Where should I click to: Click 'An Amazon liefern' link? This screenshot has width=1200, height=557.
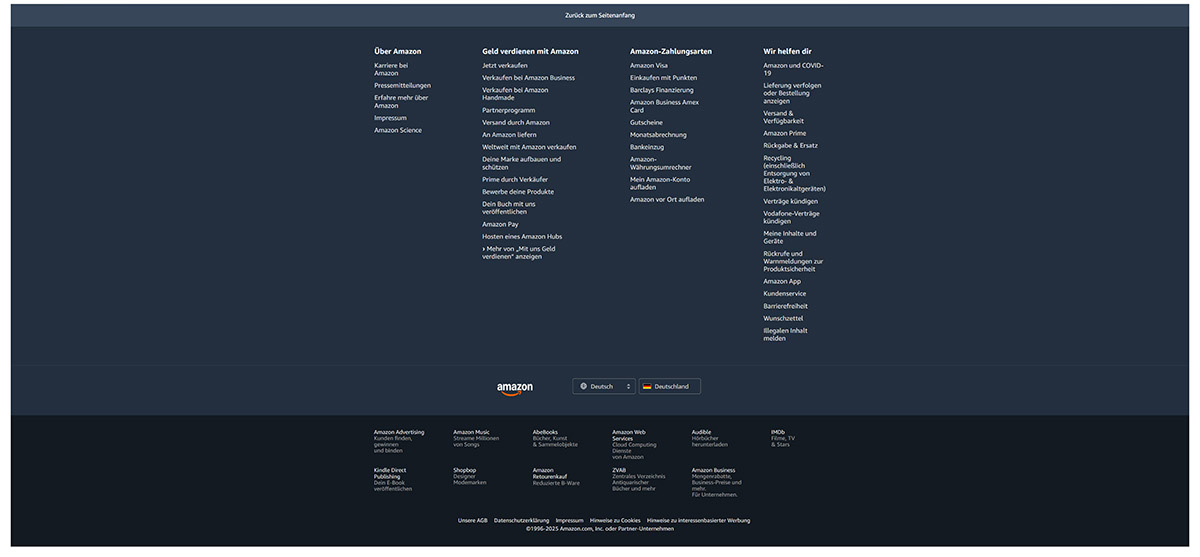point(510,134)
